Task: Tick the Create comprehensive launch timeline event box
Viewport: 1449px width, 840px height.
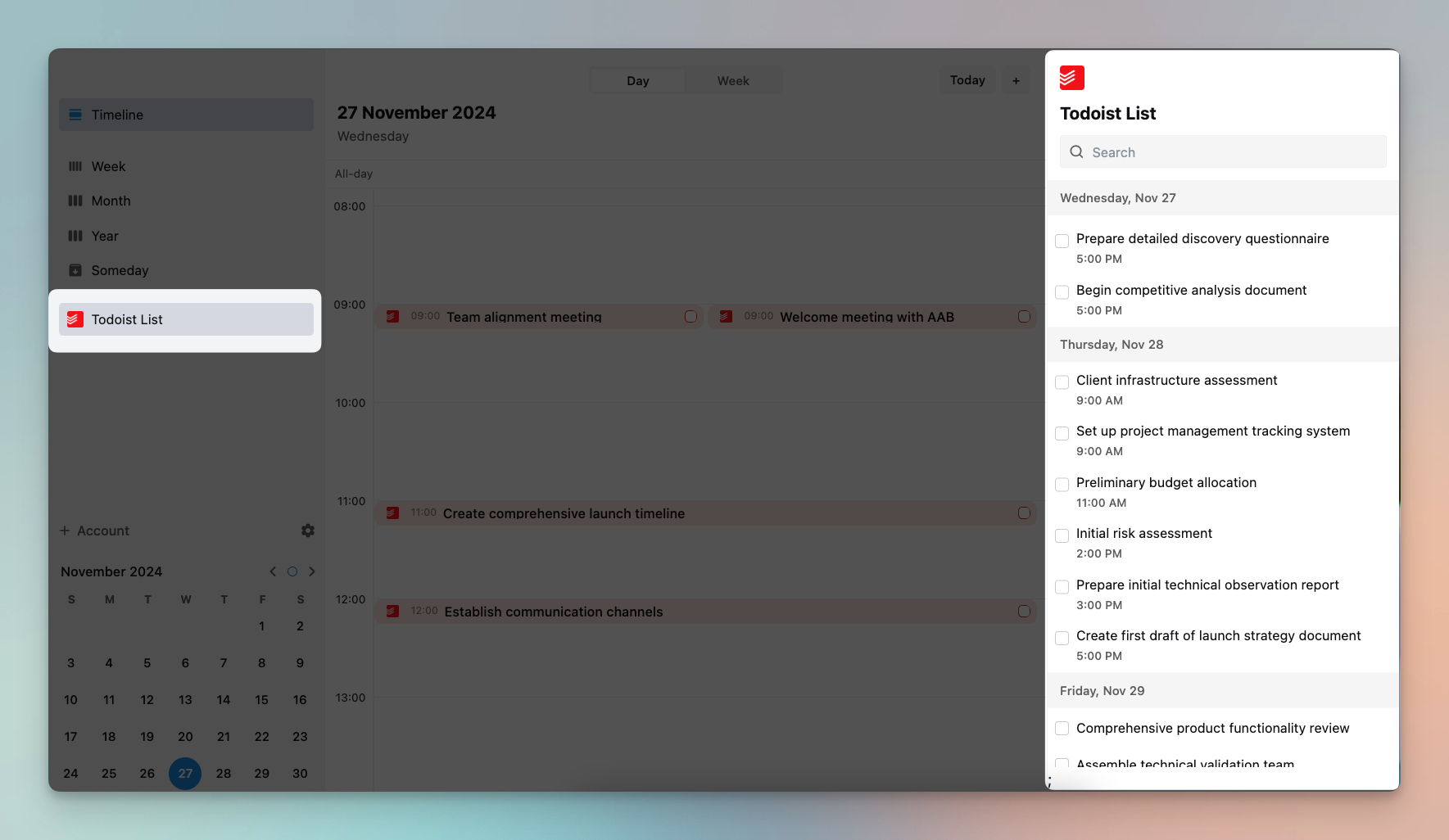Action: [1024, 513]
